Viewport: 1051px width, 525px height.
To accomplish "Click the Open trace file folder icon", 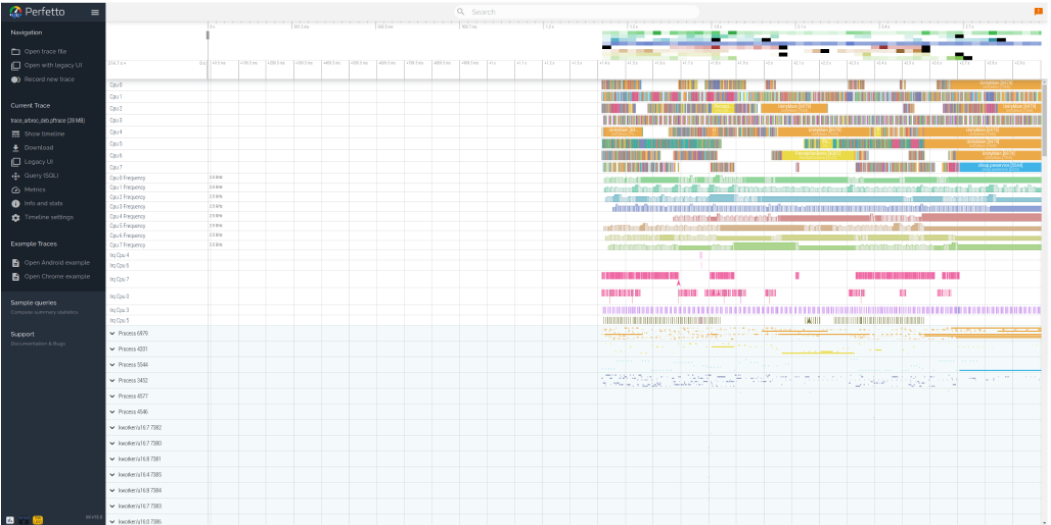I will coord(16,51).
